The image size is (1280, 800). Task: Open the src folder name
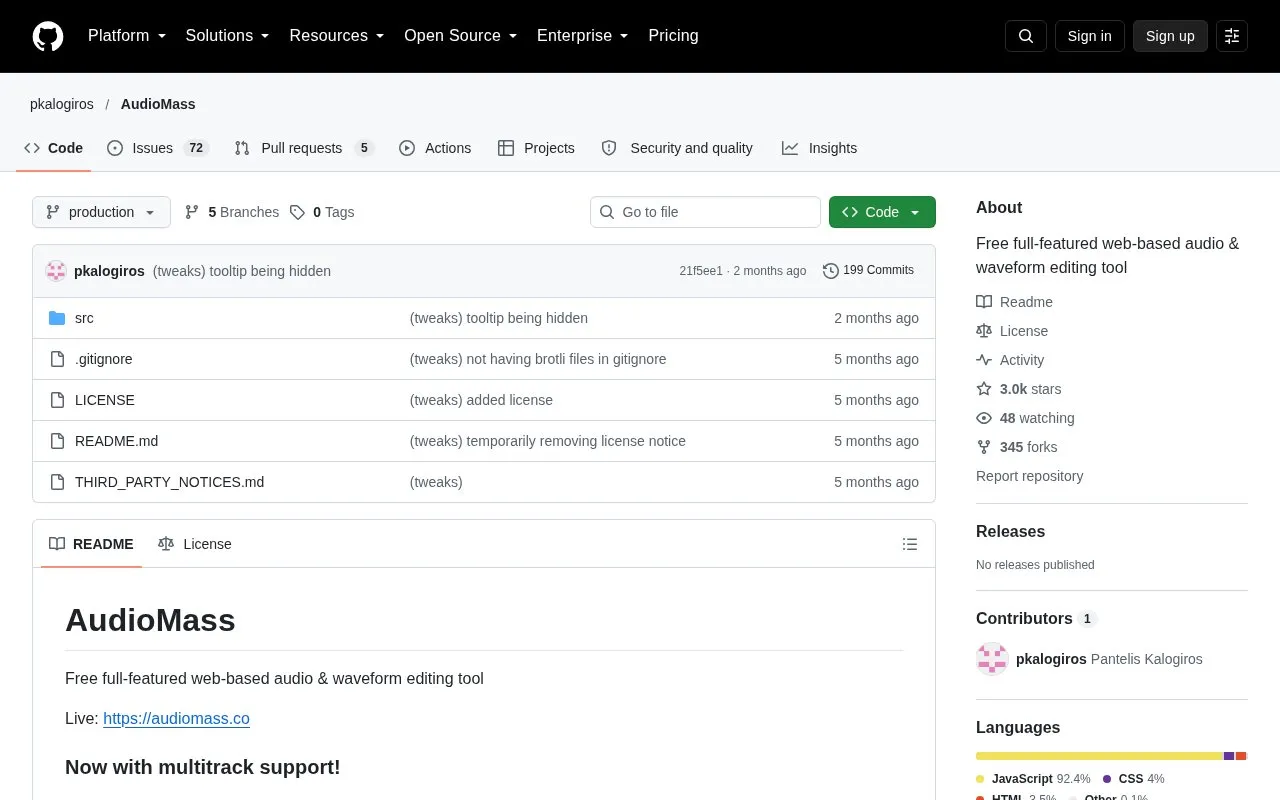(84, 318)
